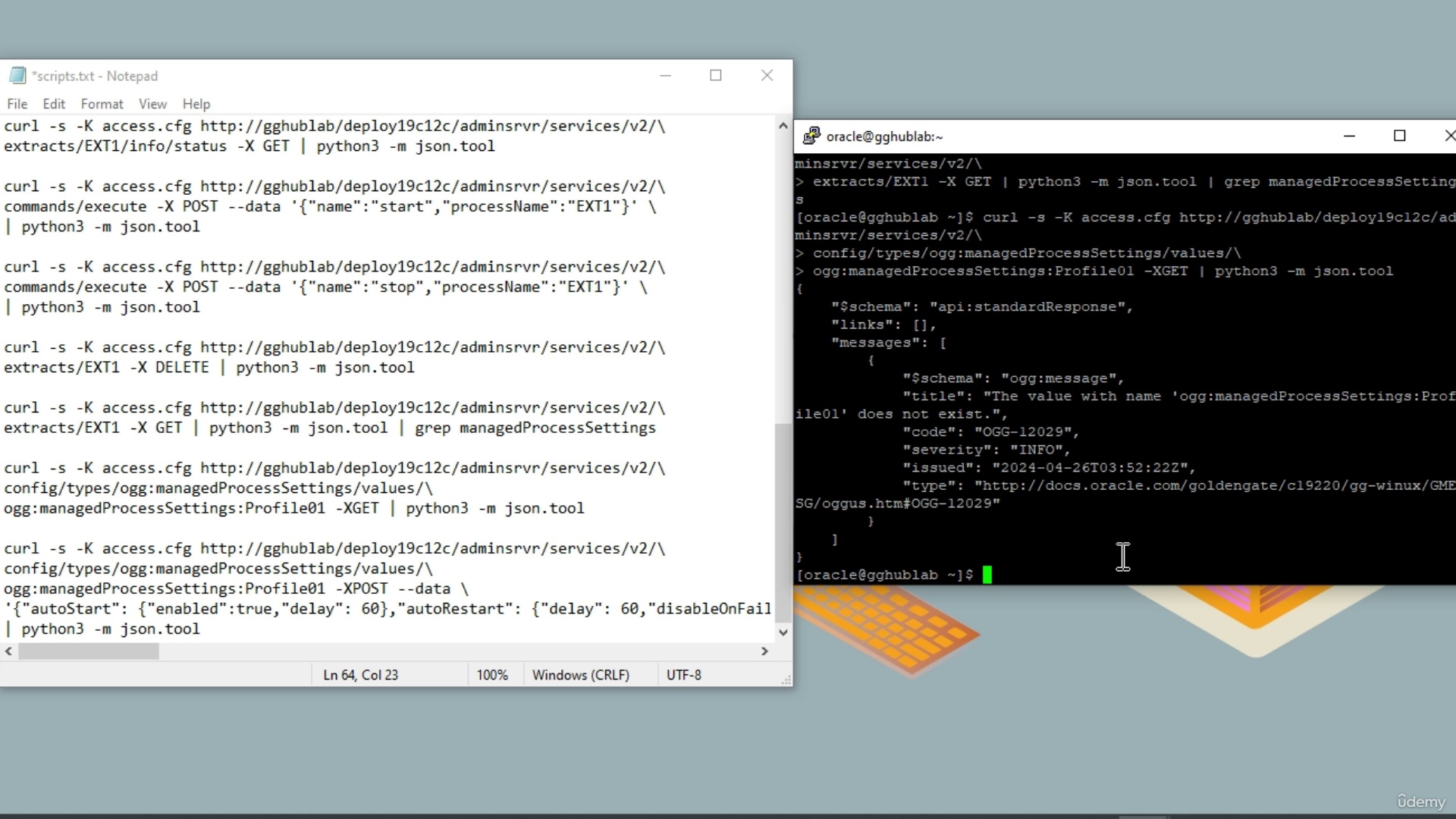Click the 'extracts/EXT1 -X DELETE' line in Notepad

(x=209, y=368)
